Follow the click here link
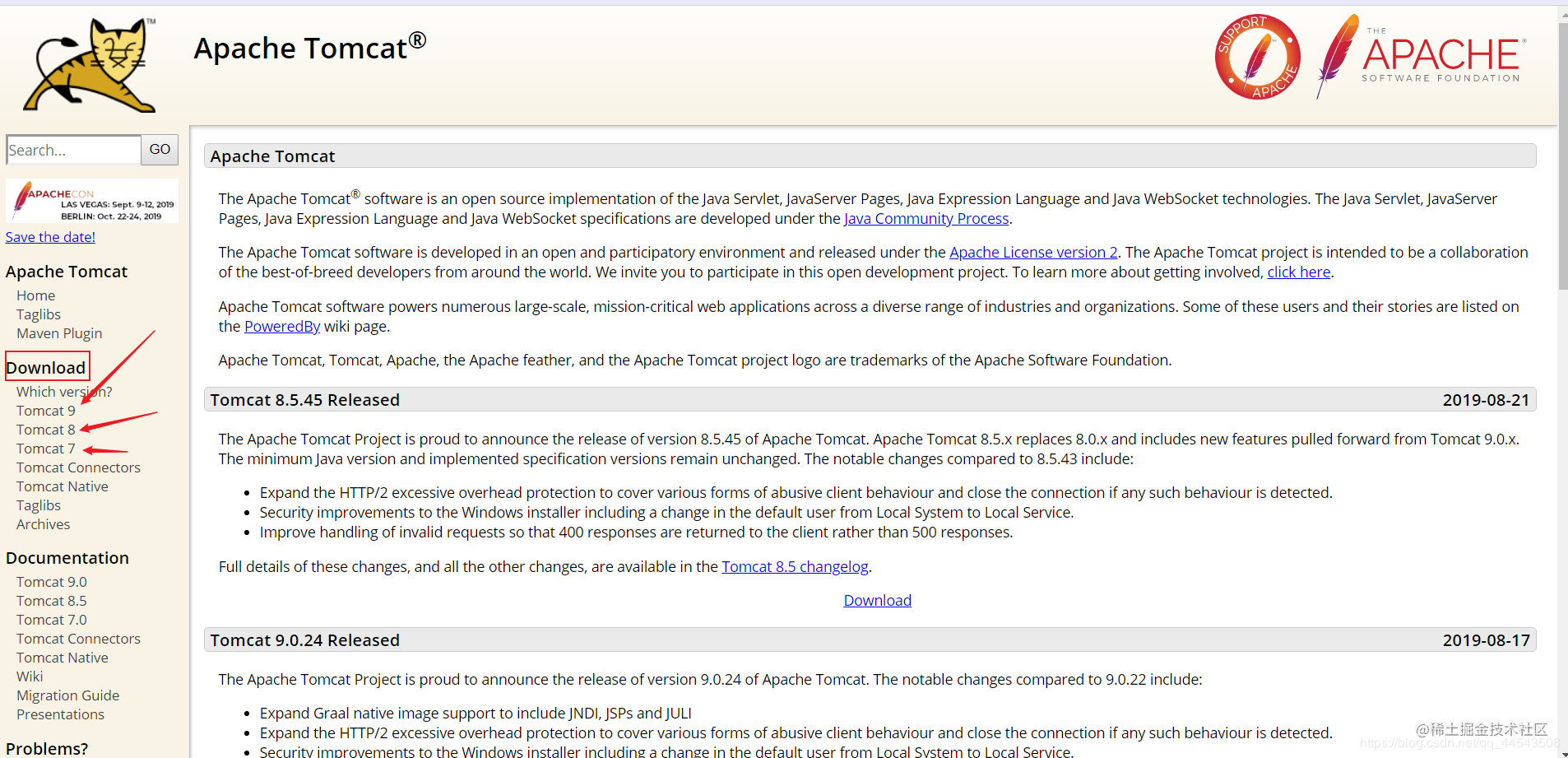 tap(1298, 272)
